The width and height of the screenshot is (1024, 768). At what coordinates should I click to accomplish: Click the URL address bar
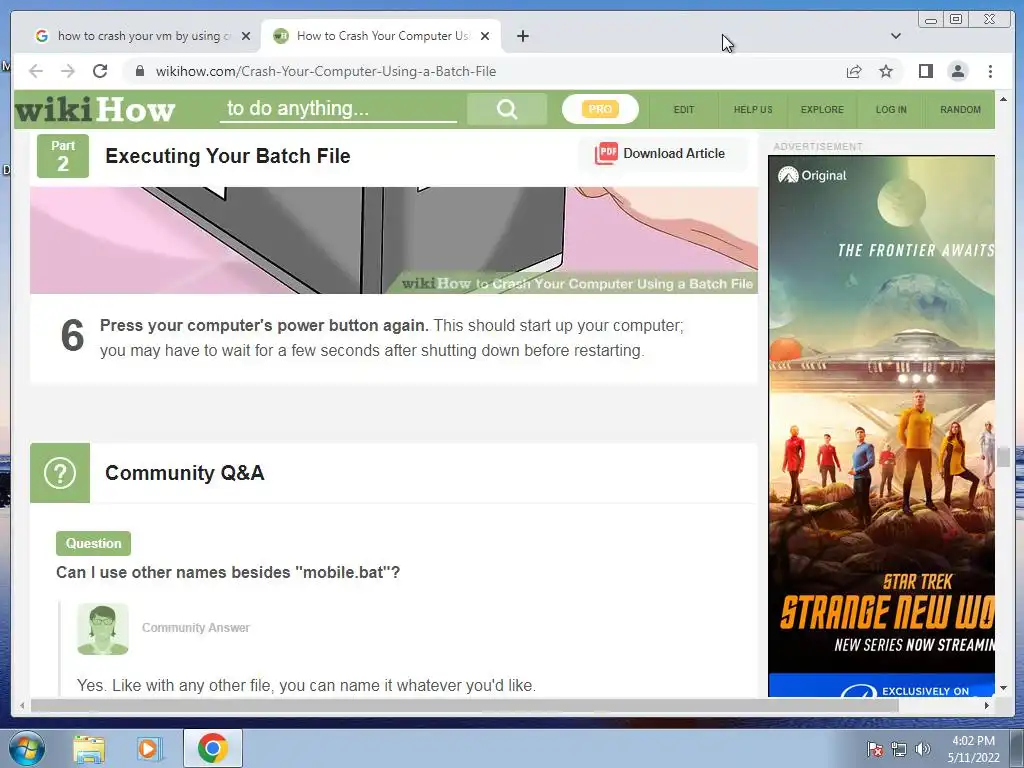(x=483, y=71)
